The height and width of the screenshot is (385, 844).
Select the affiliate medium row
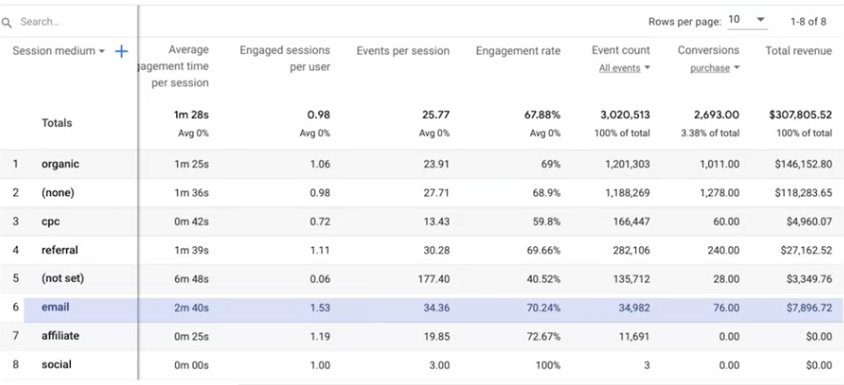coord(422,337)
